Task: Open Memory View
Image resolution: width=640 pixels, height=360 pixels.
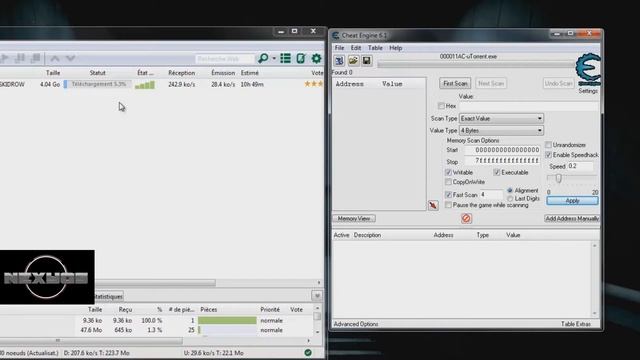Action: click(354, 218)
